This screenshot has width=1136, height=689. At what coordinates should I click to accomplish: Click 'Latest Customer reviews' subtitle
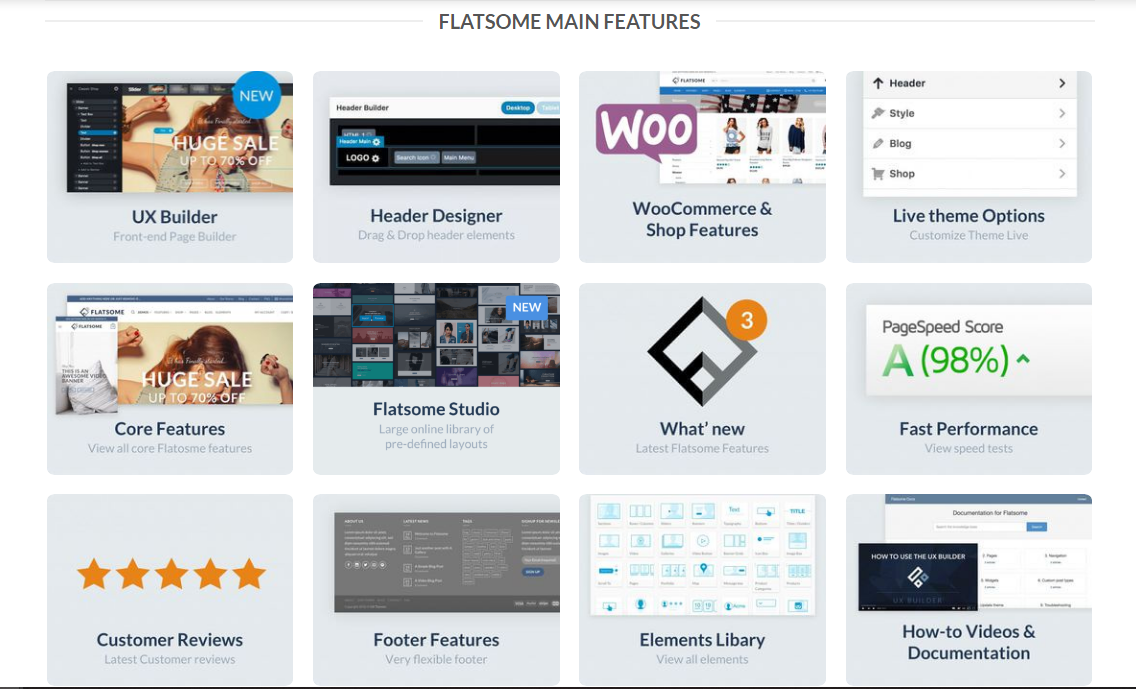coord(170,659)
